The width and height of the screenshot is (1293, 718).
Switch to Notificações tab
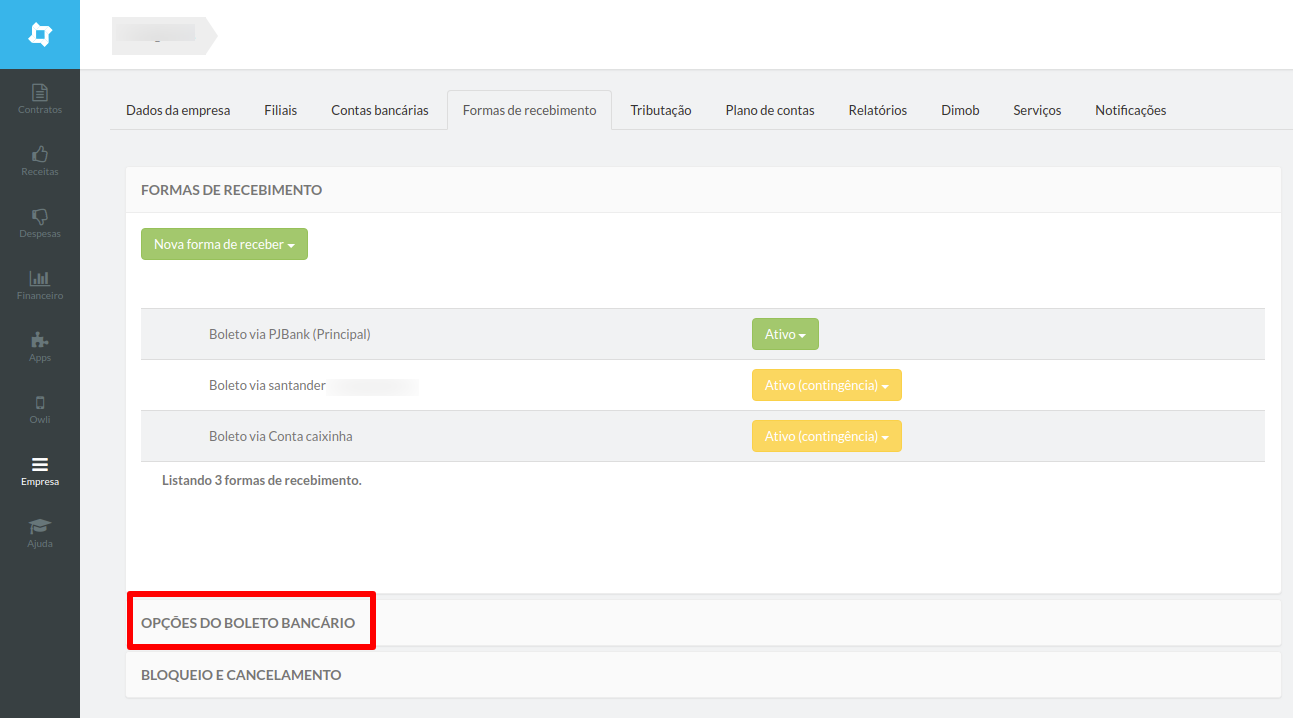(1131, 110)
